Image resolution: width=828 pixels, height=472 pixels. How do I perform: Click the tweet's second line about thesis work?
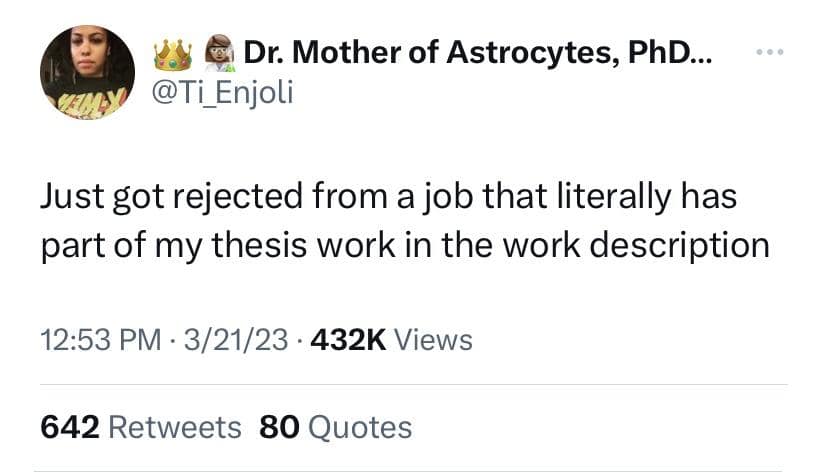(404, 245)
